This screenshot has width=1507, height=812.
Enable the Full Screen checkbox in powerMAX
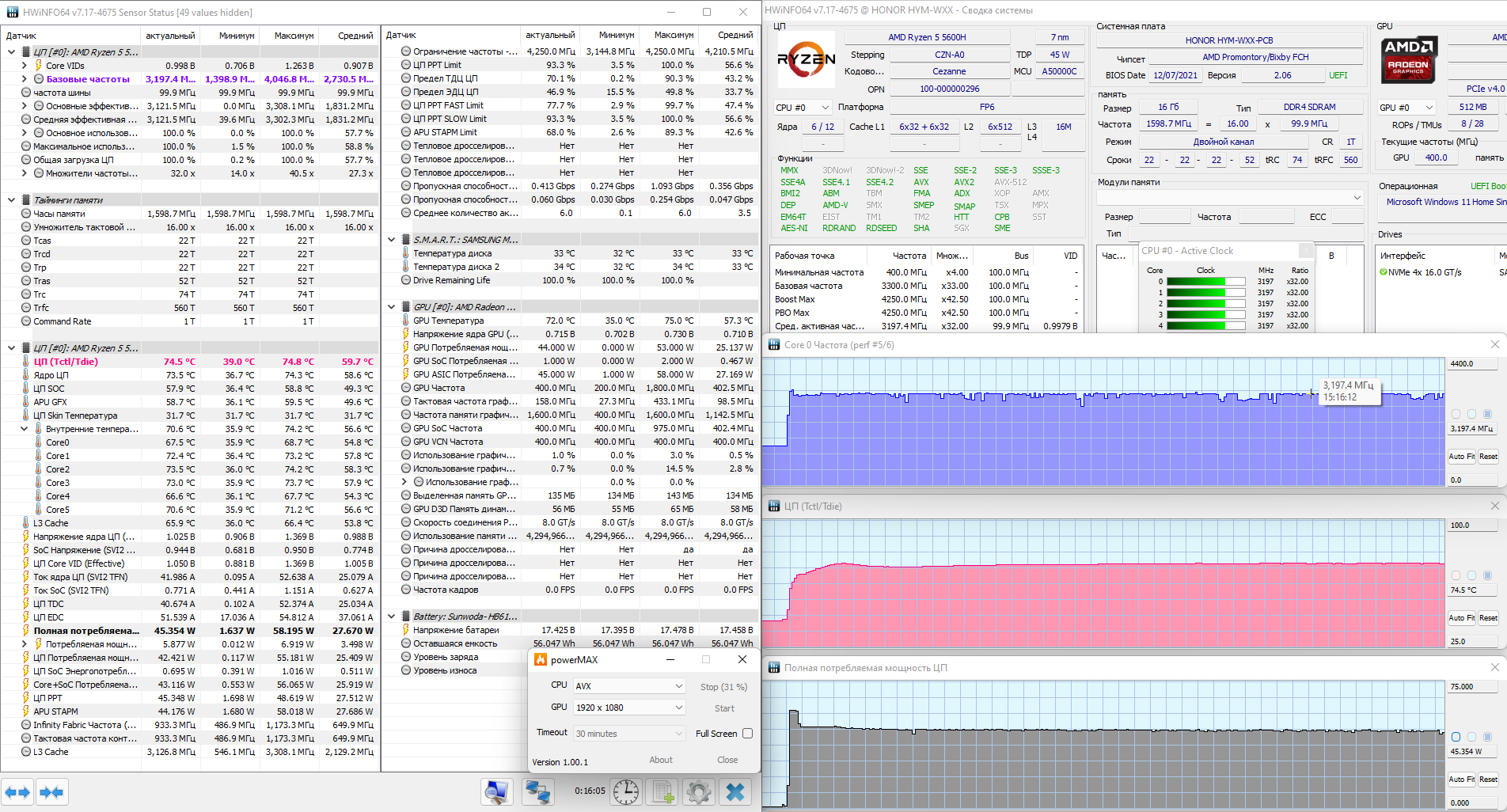[x=747, y=734]
